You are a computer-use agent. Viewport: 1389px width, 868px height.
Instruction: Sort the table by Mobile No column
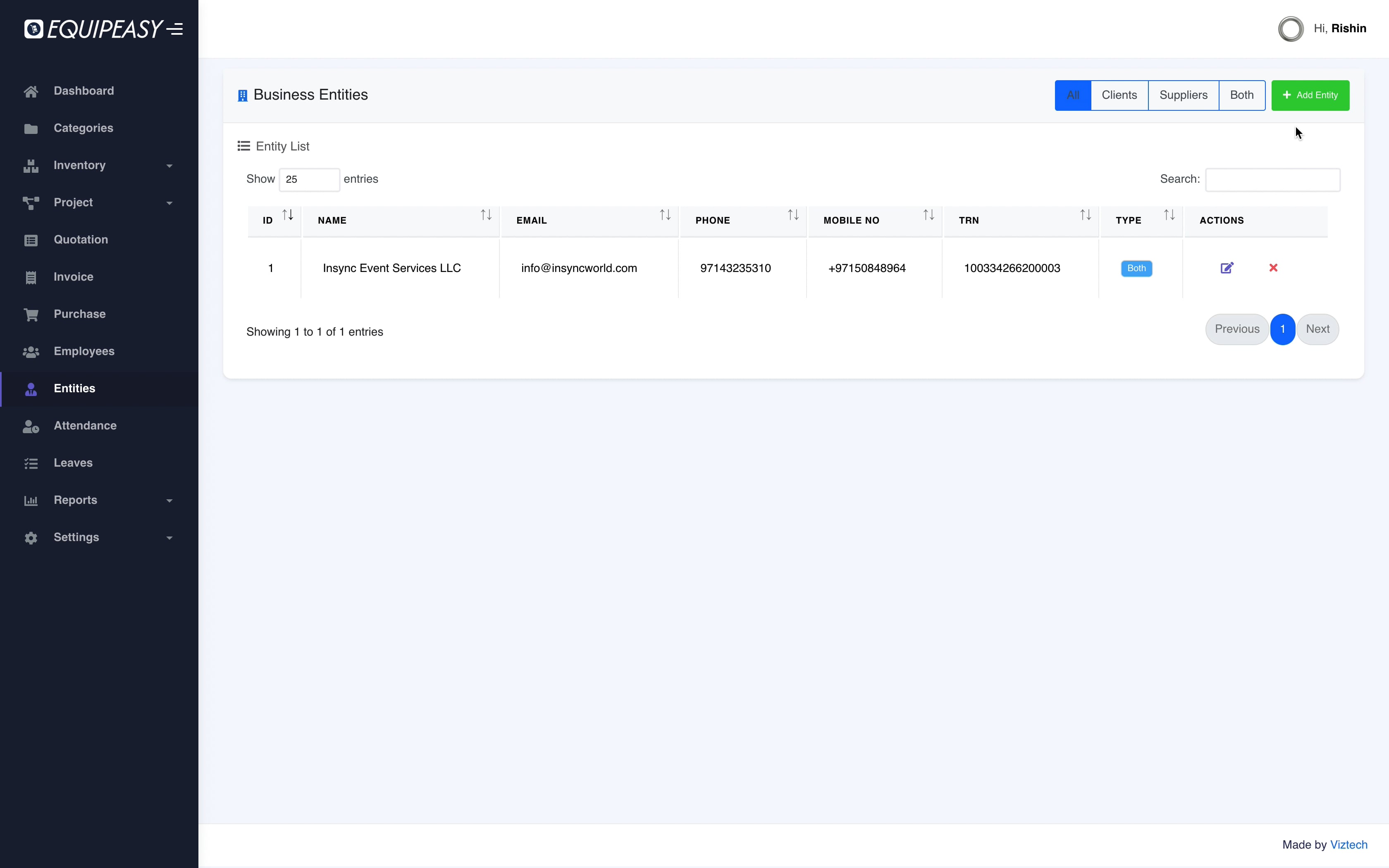(x=875, y=221)
